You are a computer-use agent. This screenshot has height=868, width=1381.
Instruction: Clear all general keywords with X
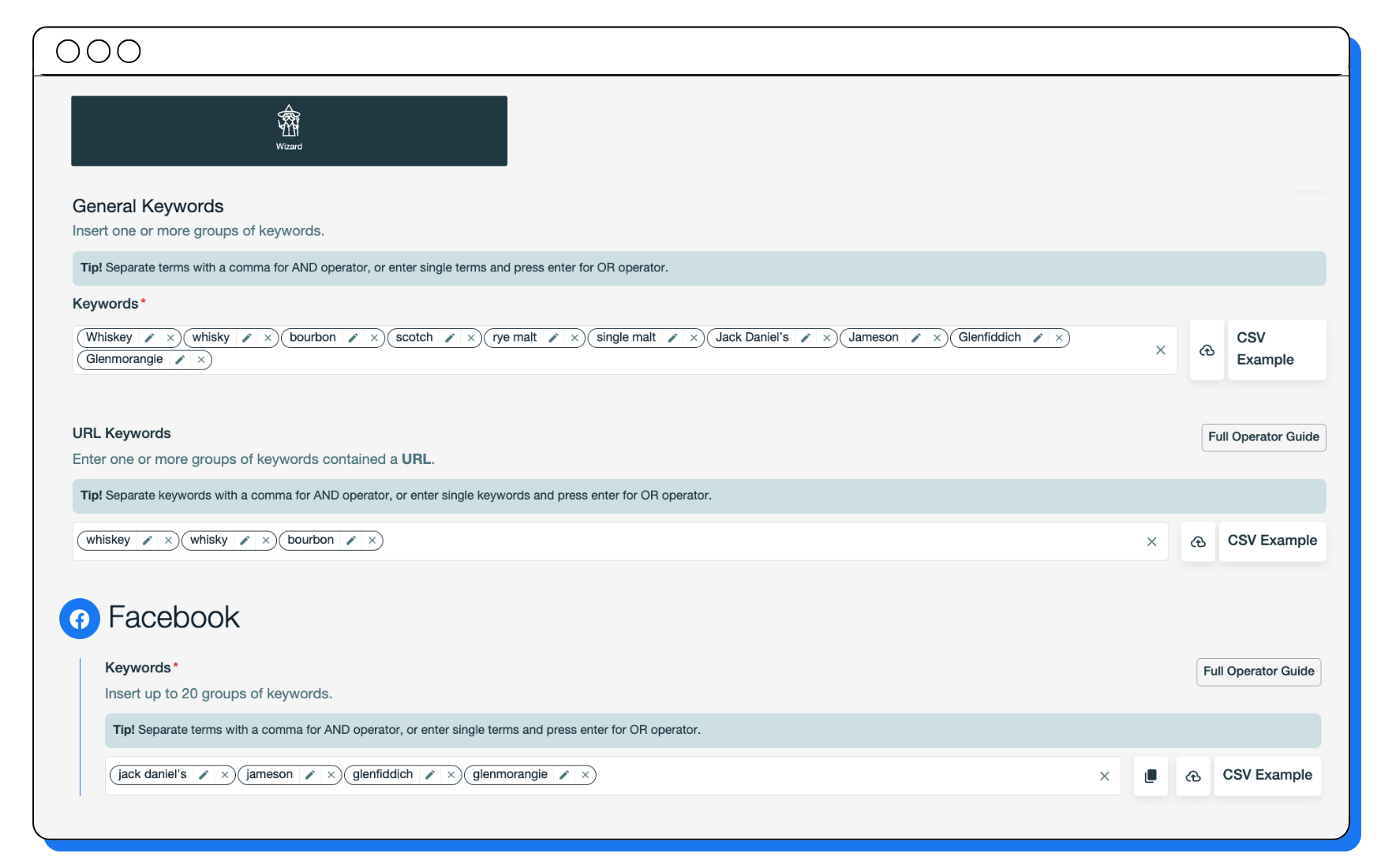[x=1160, y=350]
